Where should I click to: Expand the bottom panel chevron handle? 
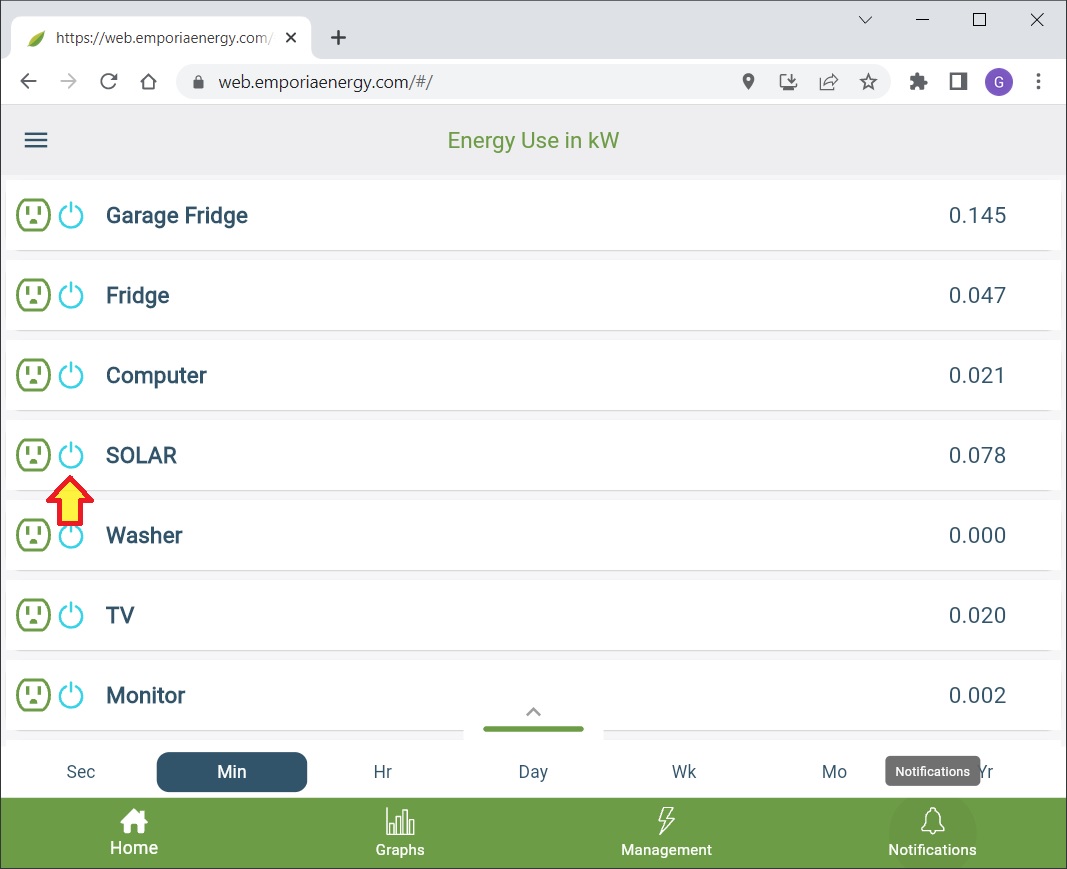pos(533,713)
